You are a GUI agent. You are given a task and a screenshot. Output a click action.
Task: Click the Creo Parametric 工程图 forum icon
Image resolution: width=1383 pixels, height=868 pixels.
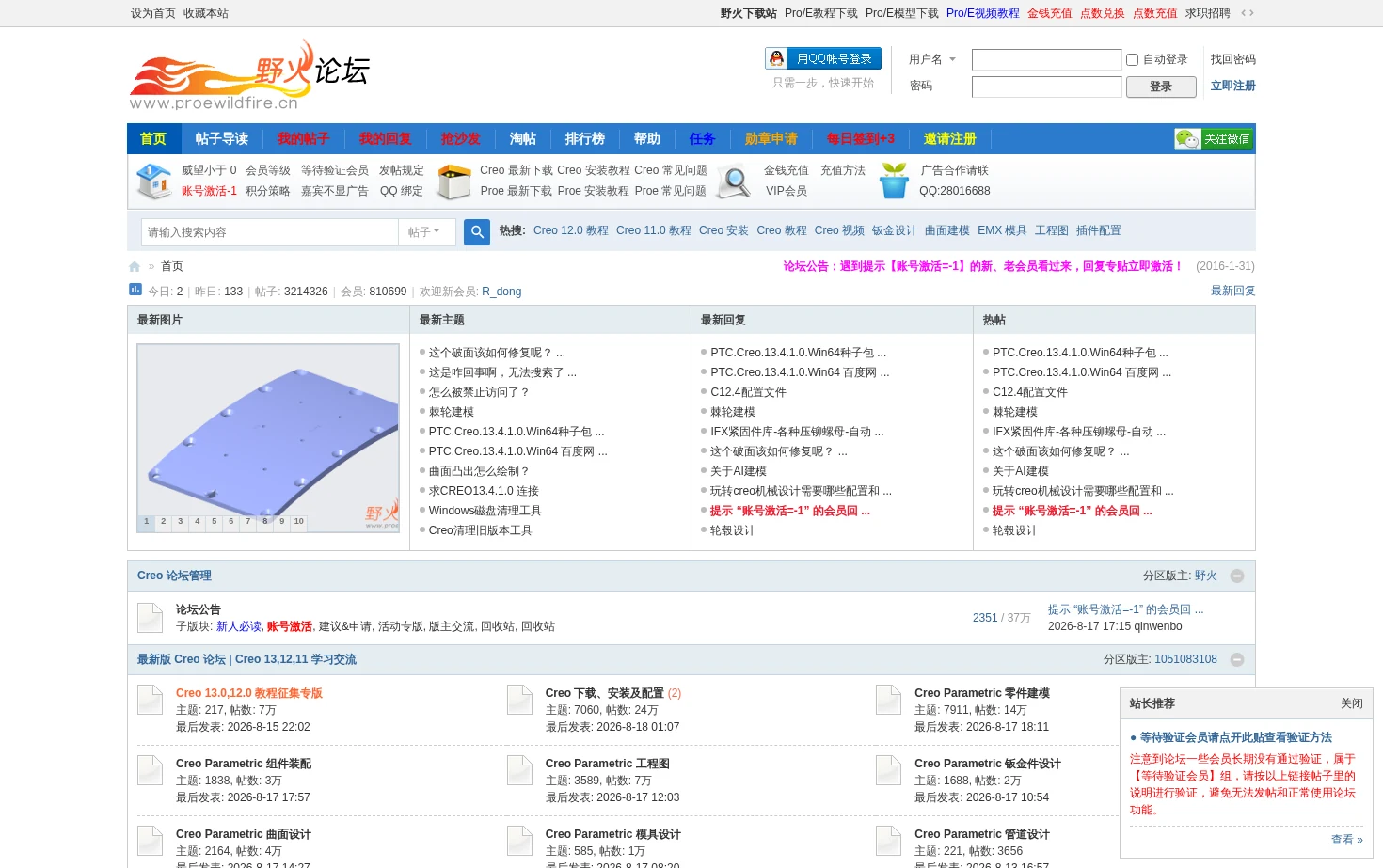[520, 770]
